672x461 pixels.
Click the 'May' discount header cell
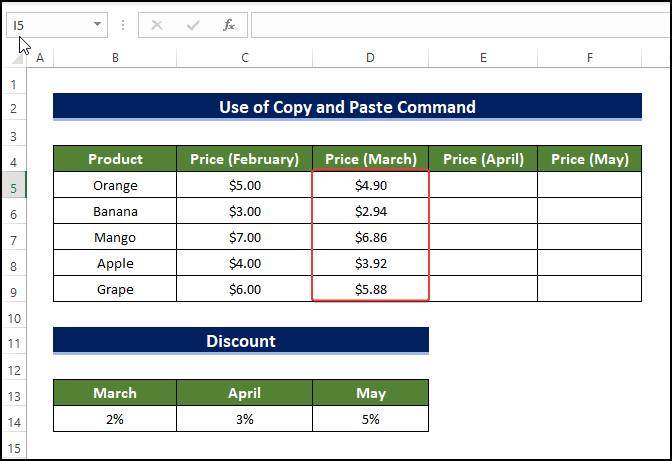tap(371, 393)
